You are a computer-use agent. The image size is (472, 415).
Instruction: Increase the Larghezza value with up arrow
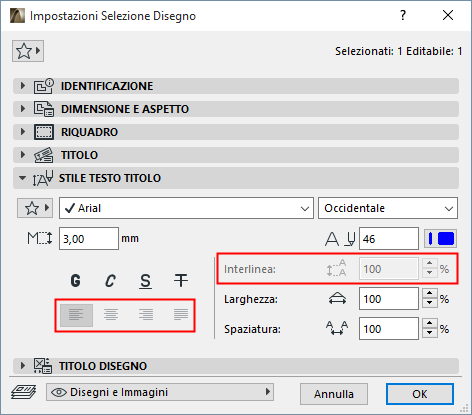430,294
